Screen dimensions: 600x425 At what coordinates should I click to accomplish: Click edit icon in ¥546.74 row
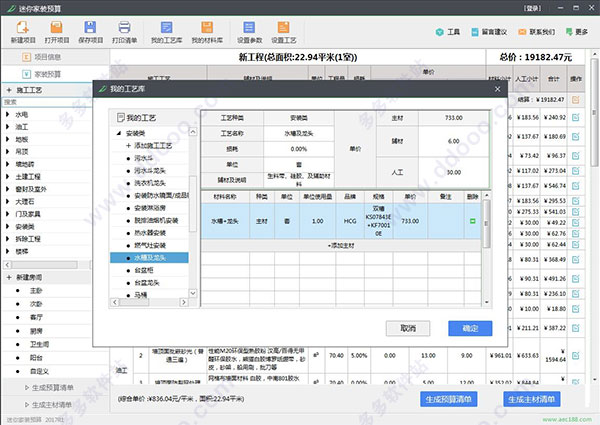576,186
